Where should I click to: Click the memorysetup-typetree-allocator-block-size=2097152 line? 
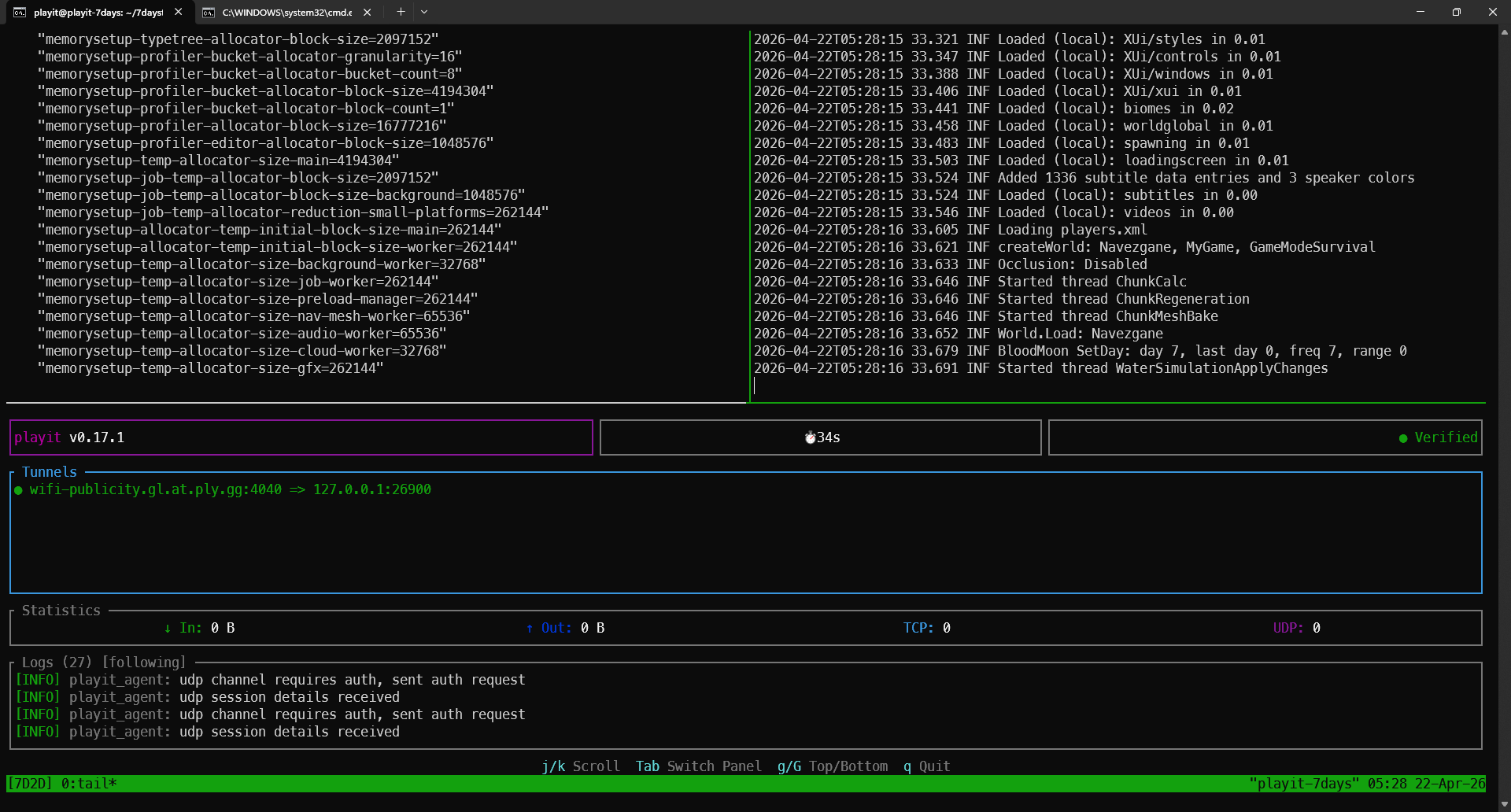point(238,39)
